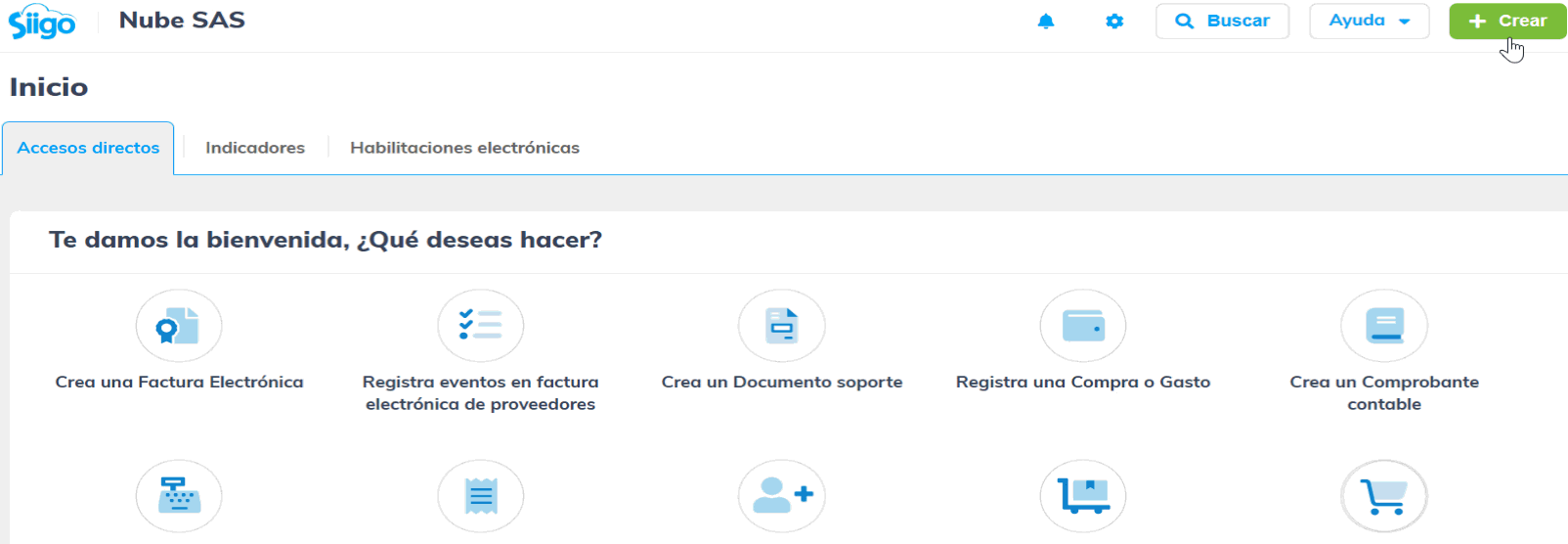Click the Siigo logo

pyautogui.click(x=42, y=22)
